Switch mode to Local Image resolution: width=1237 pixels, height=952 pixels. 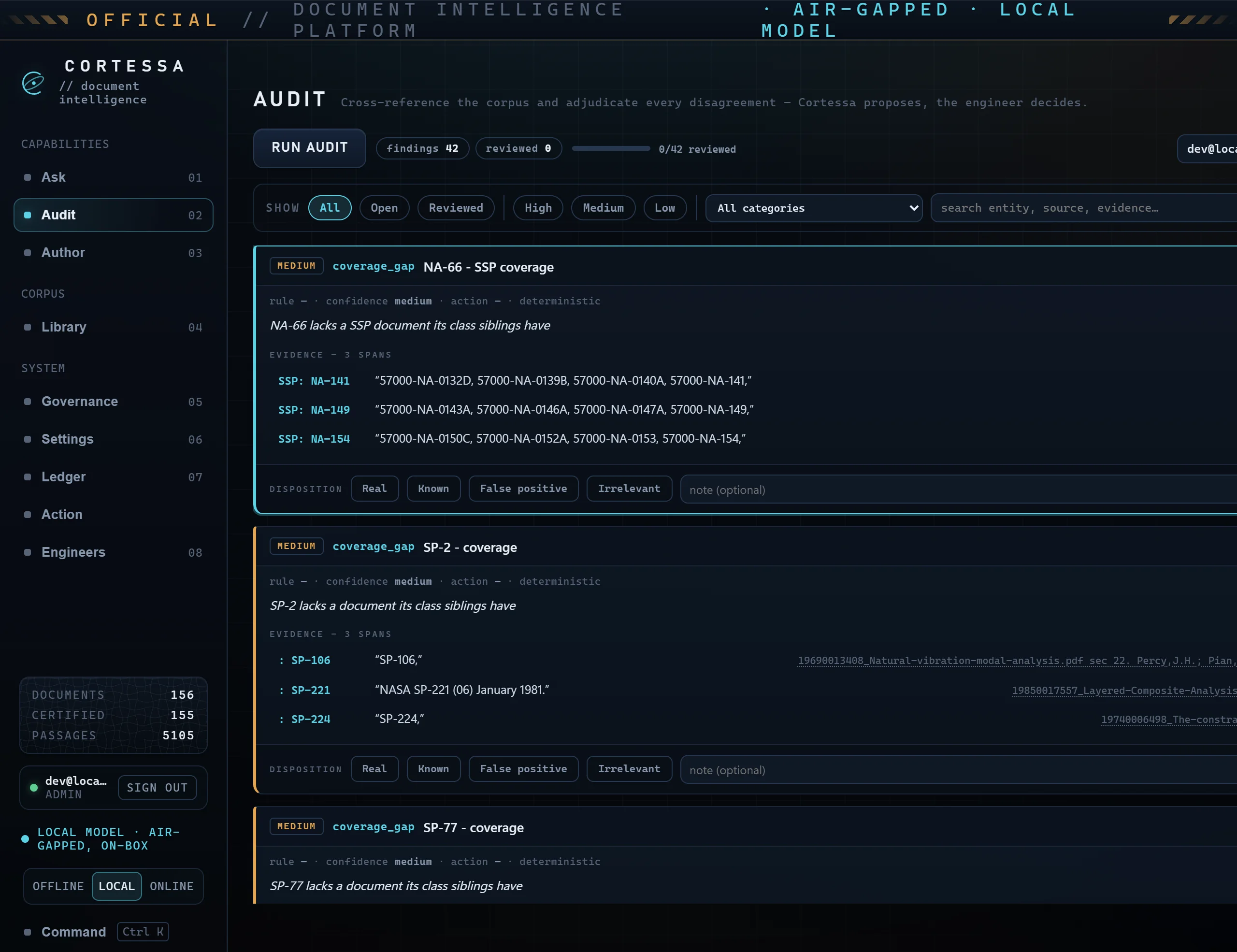[x=116, y=886]
